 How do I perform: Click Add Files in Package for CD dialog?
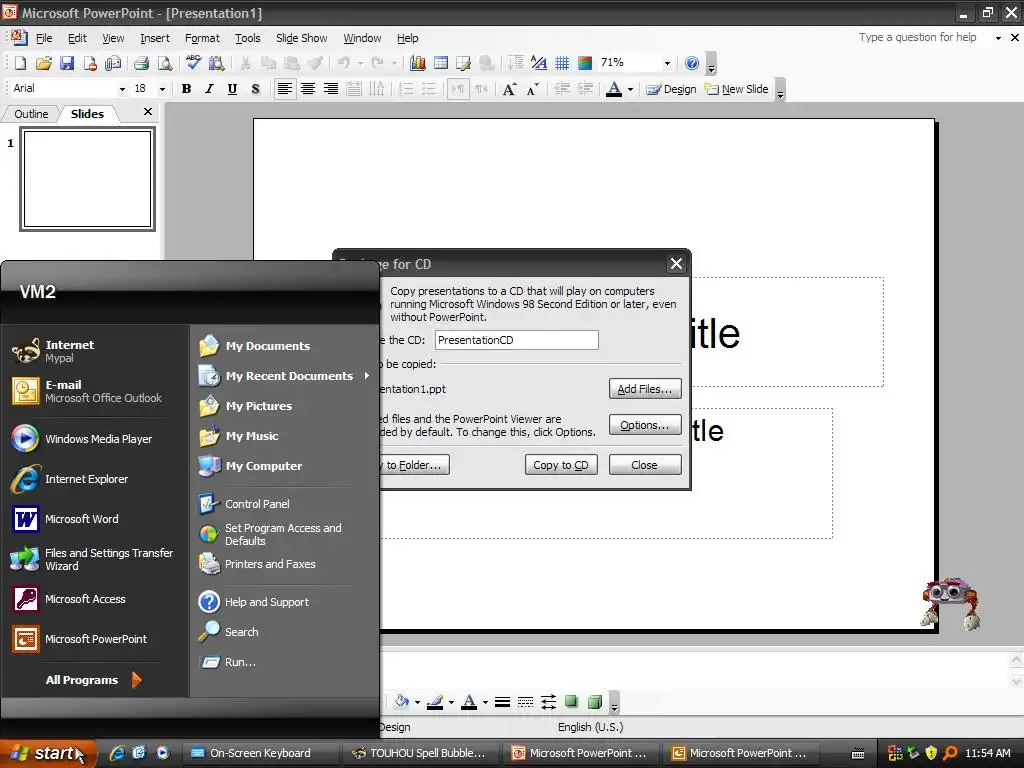click(x=645, y=389)
